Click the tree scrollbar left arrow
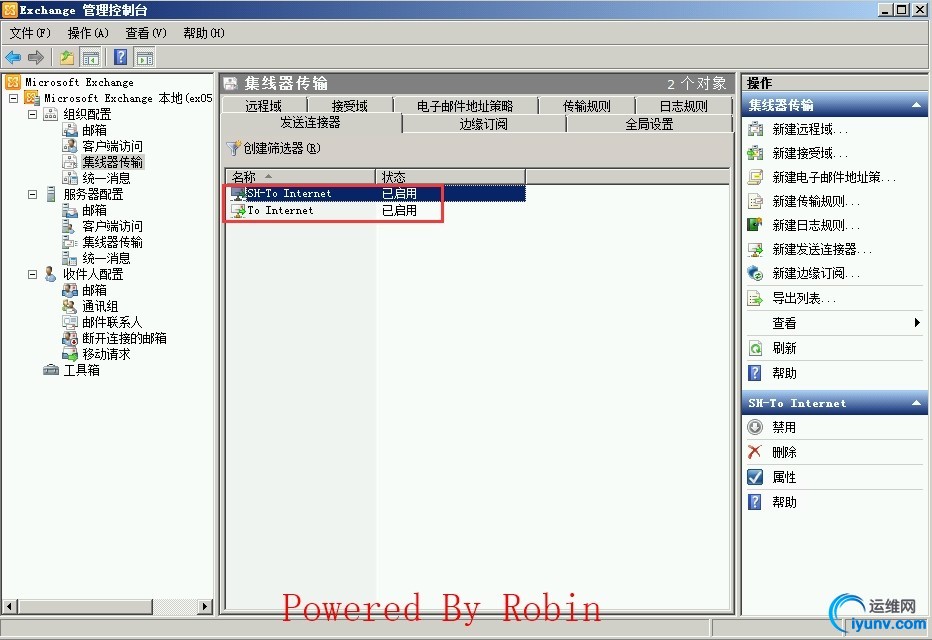This screenshot has width=932, height=640. (x=10, y=606)
